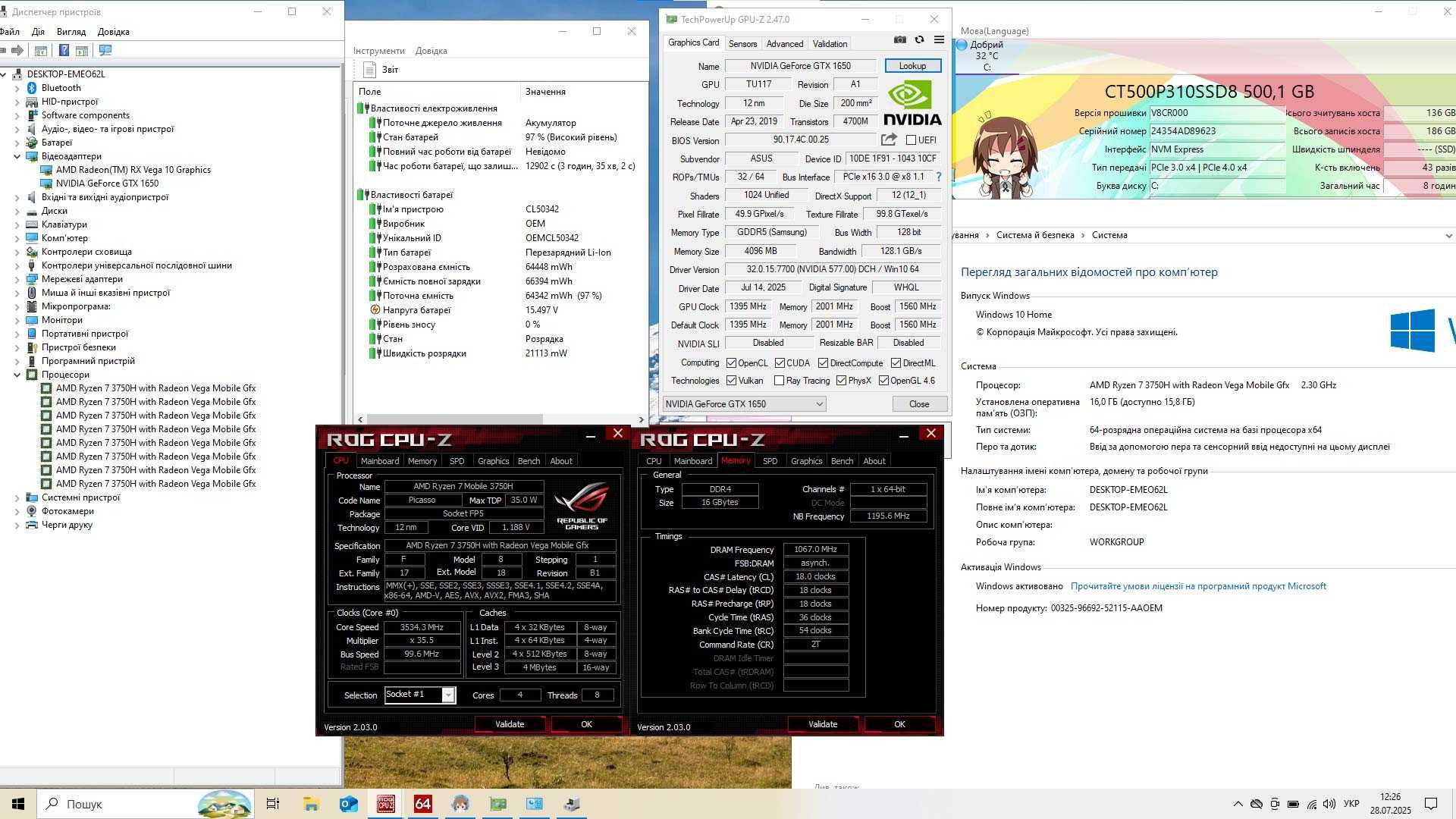The height and width of the screenshot is (819, 1456).
Task: Expand the Bluetooth tree node
Action: pyautogui.click(x=17, y=88)
